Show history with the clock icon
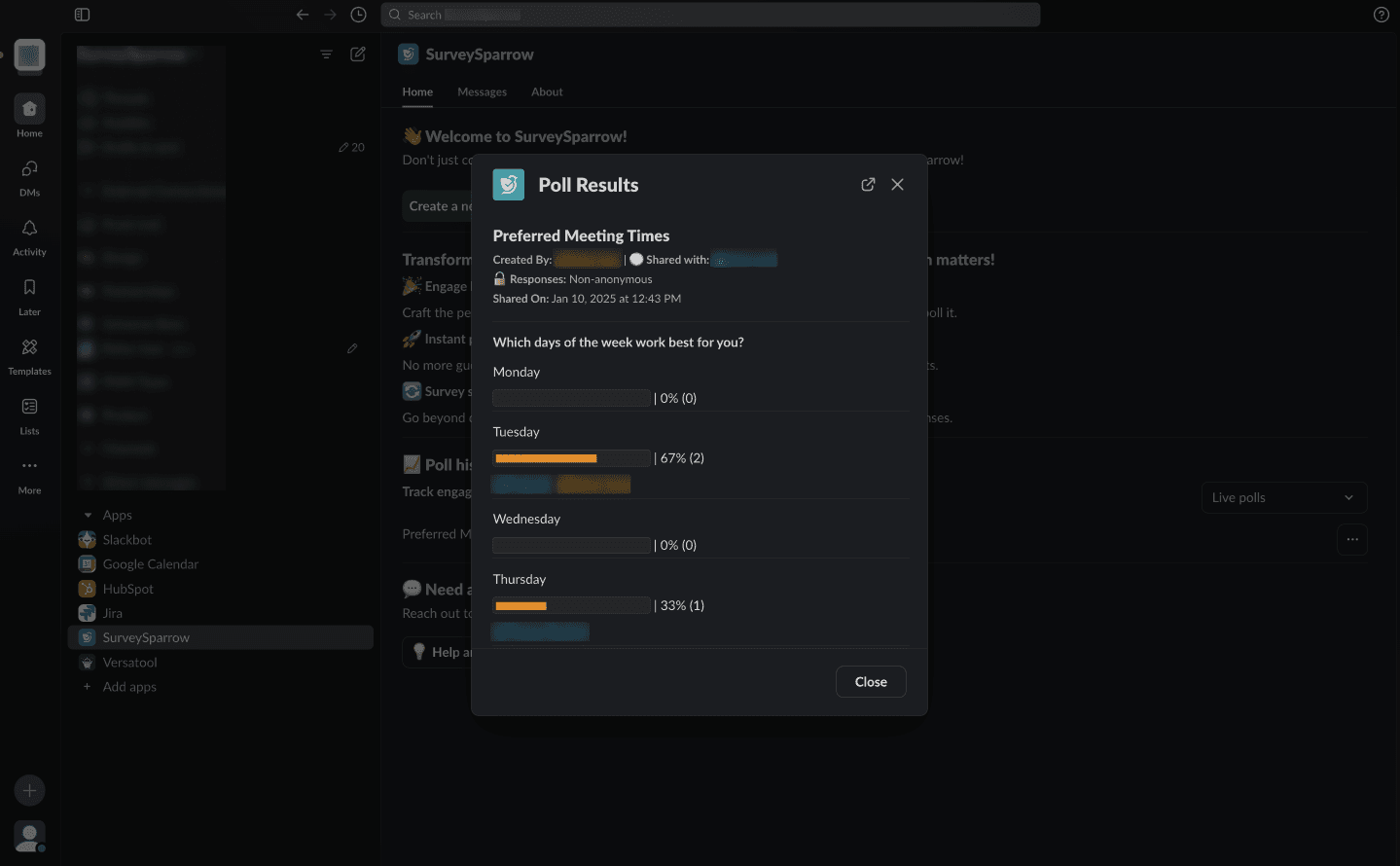 [x=358, y=15]
